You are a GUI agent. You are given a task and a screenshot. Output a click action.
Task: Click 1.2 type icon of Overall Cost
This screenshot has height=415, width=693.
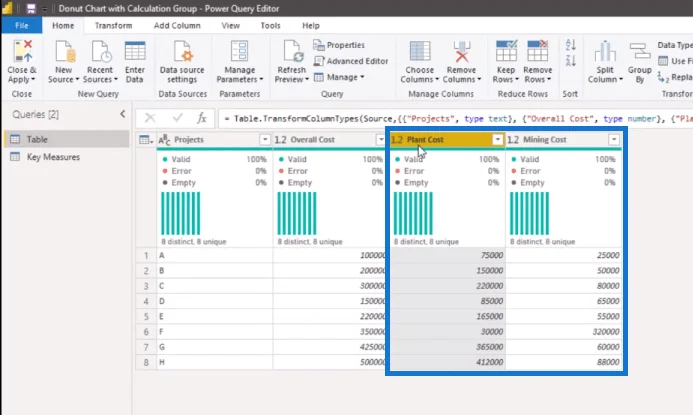[x=280, y=140]
